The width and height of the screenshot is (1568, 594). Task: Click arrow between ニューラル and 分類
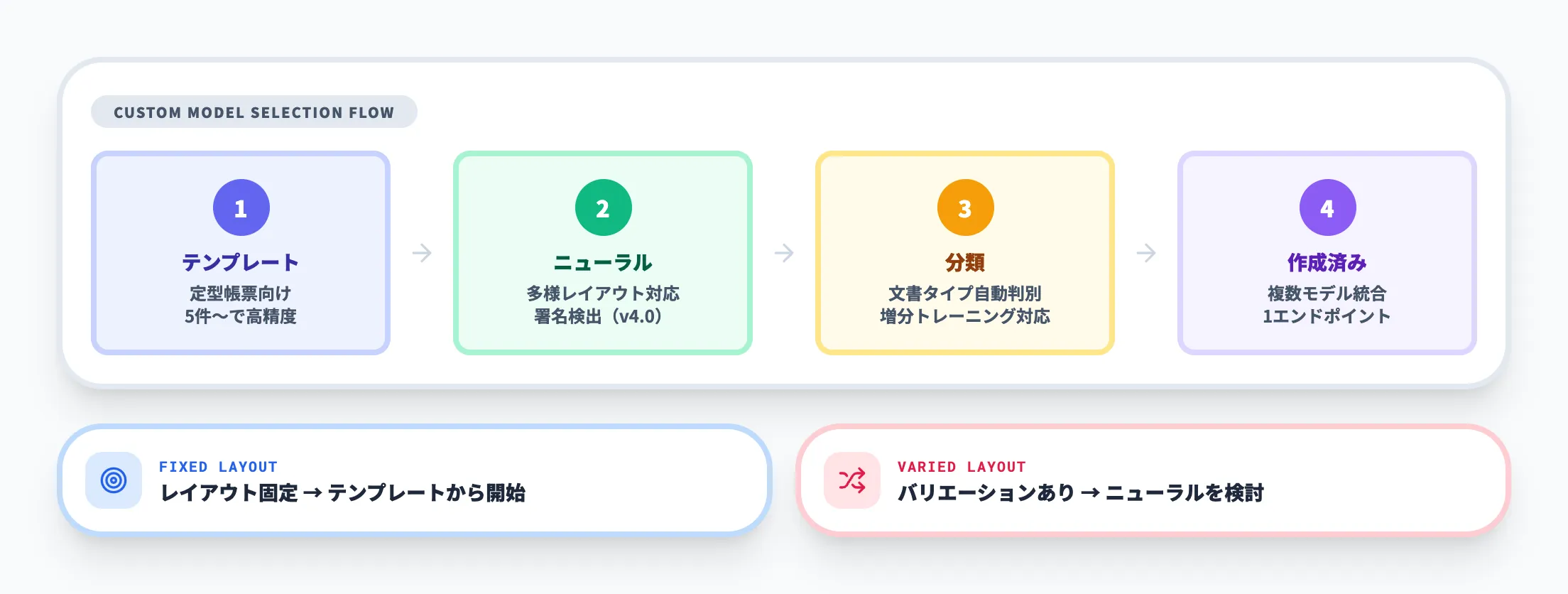pos(784,253)
